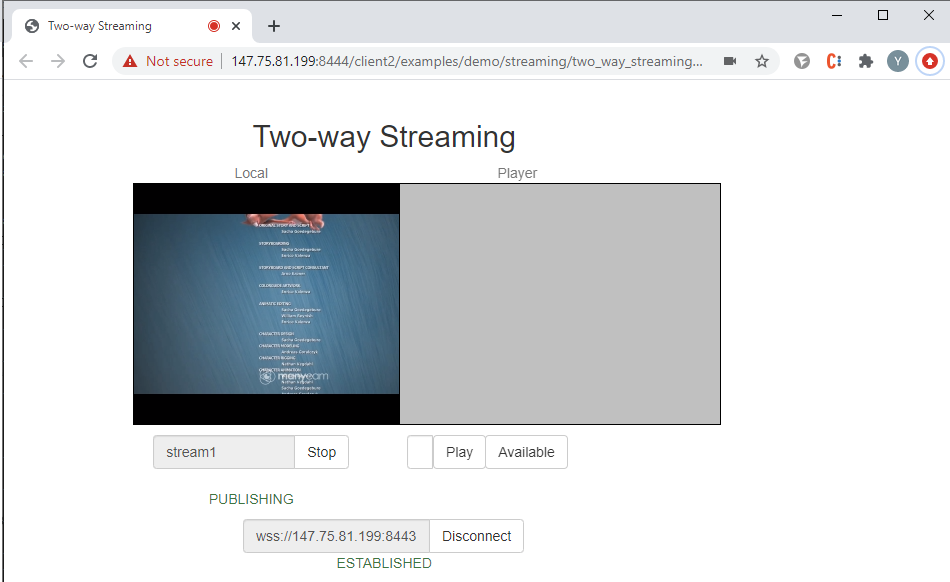Click the ESTABLISHED status text

384,564
